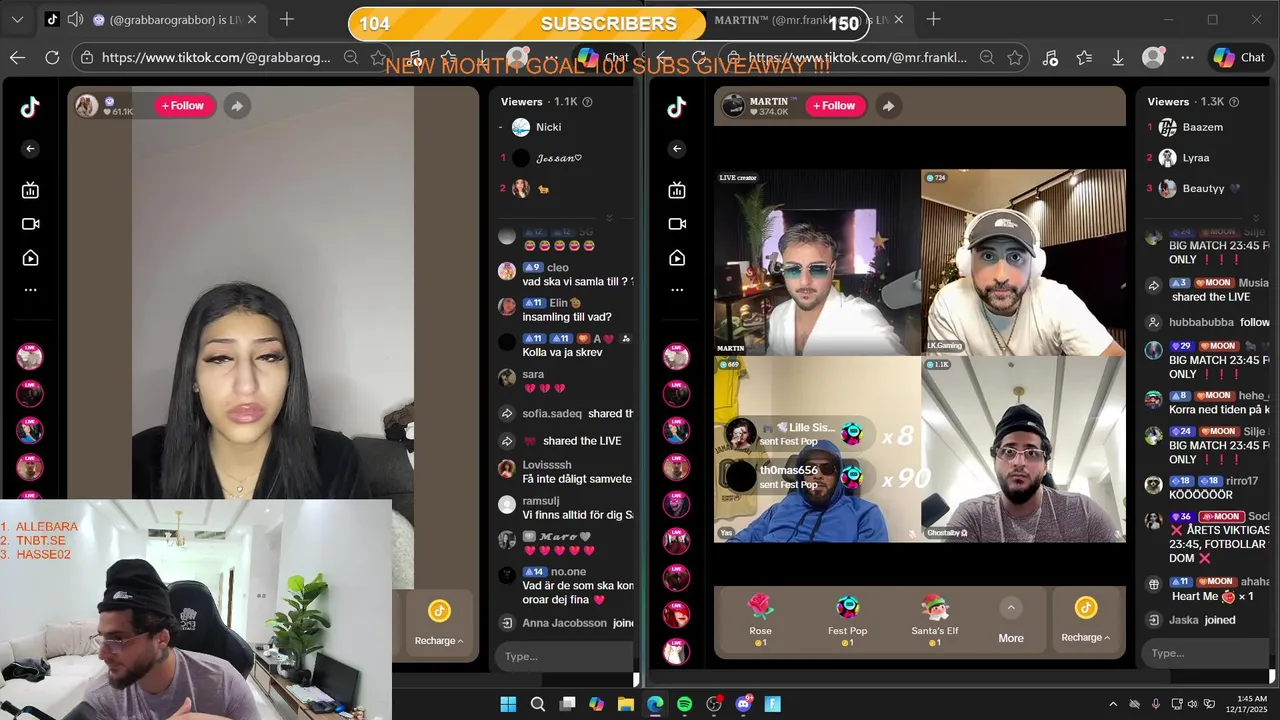Screen dimensions: 1280x720
Task: Open camera Go LIVE icon in left sidebar
Action: tap(30, 224)
